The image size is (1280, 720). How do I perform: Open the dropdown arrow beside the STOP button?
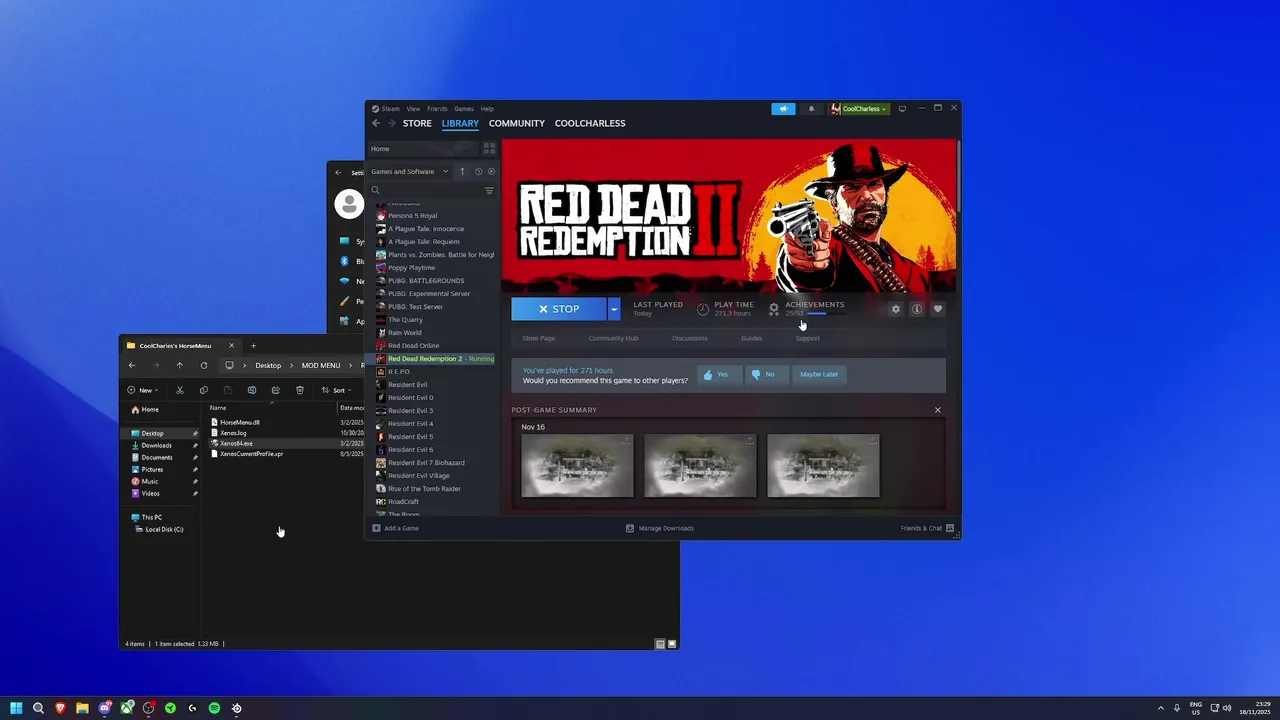[614, 309]
